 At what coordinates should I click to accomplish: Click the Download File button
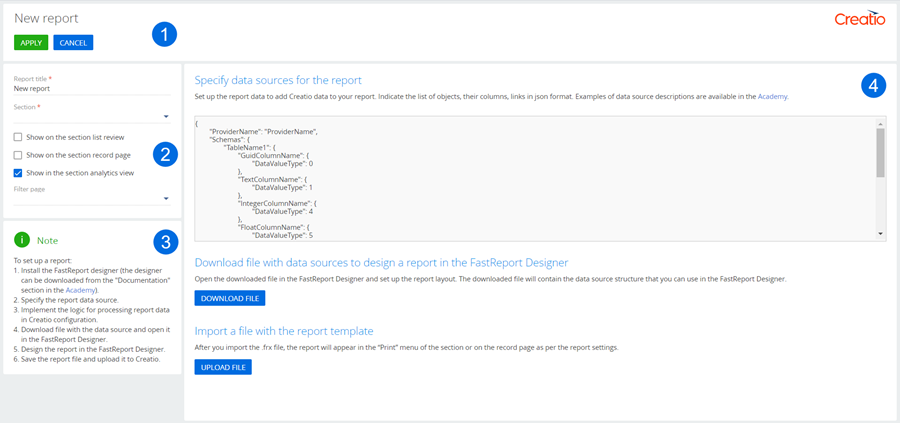230,298
